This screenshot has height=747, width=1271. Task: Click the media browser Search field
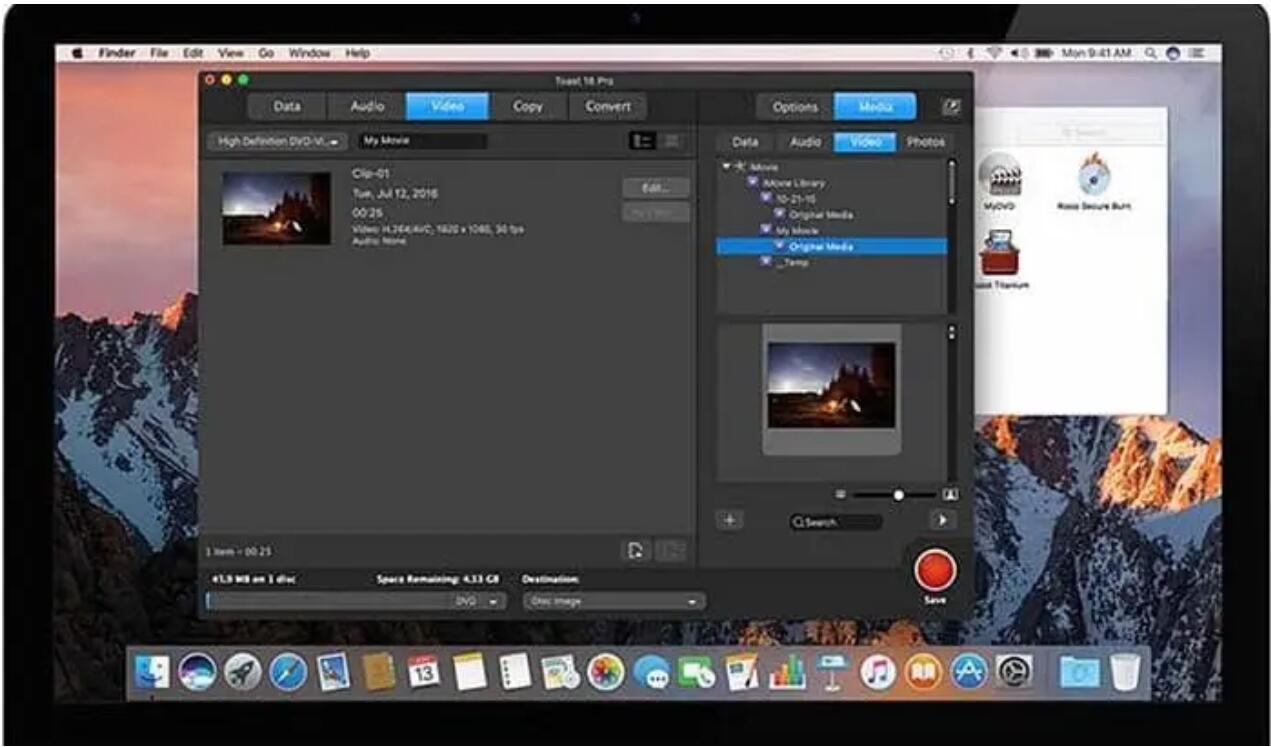point(835,522)
